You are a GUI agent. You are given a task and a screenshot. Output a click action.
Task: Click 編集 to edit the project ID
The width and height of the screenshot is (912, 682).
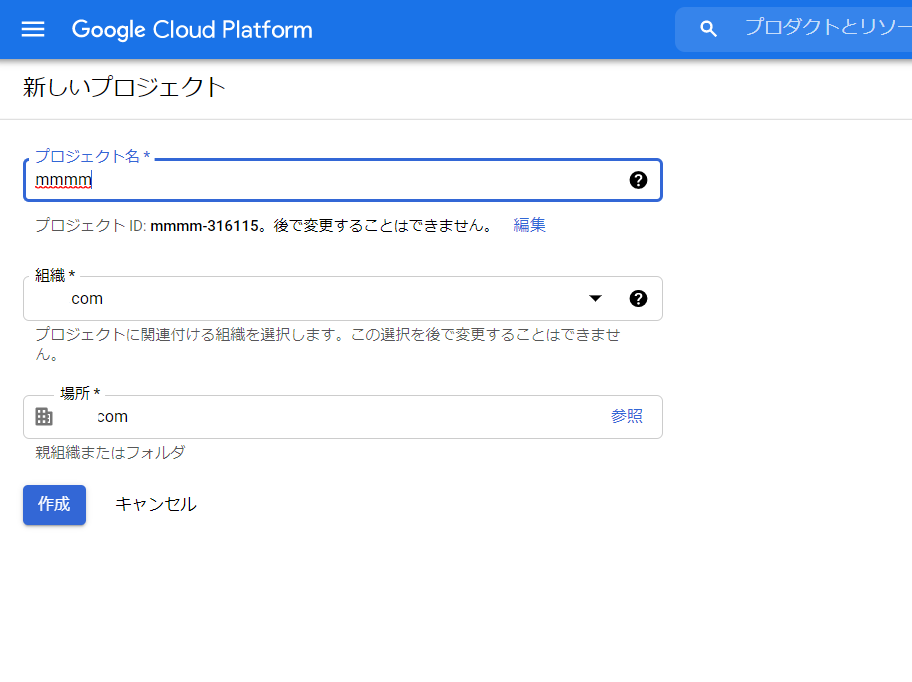click(529, 225)
